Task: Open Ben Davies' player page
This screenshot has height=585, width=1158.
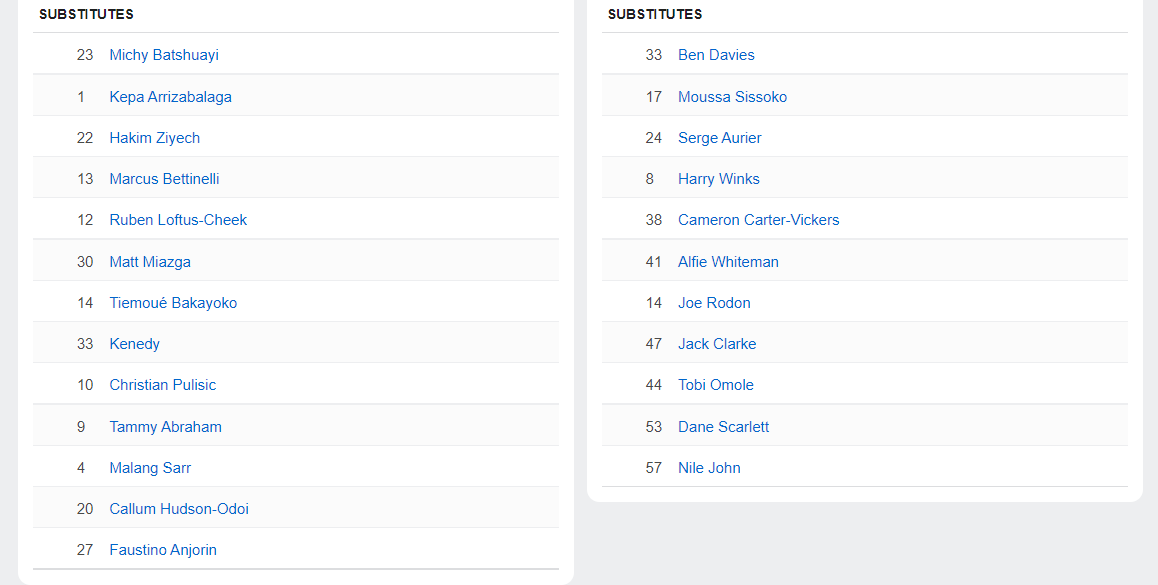Action: 716,55
